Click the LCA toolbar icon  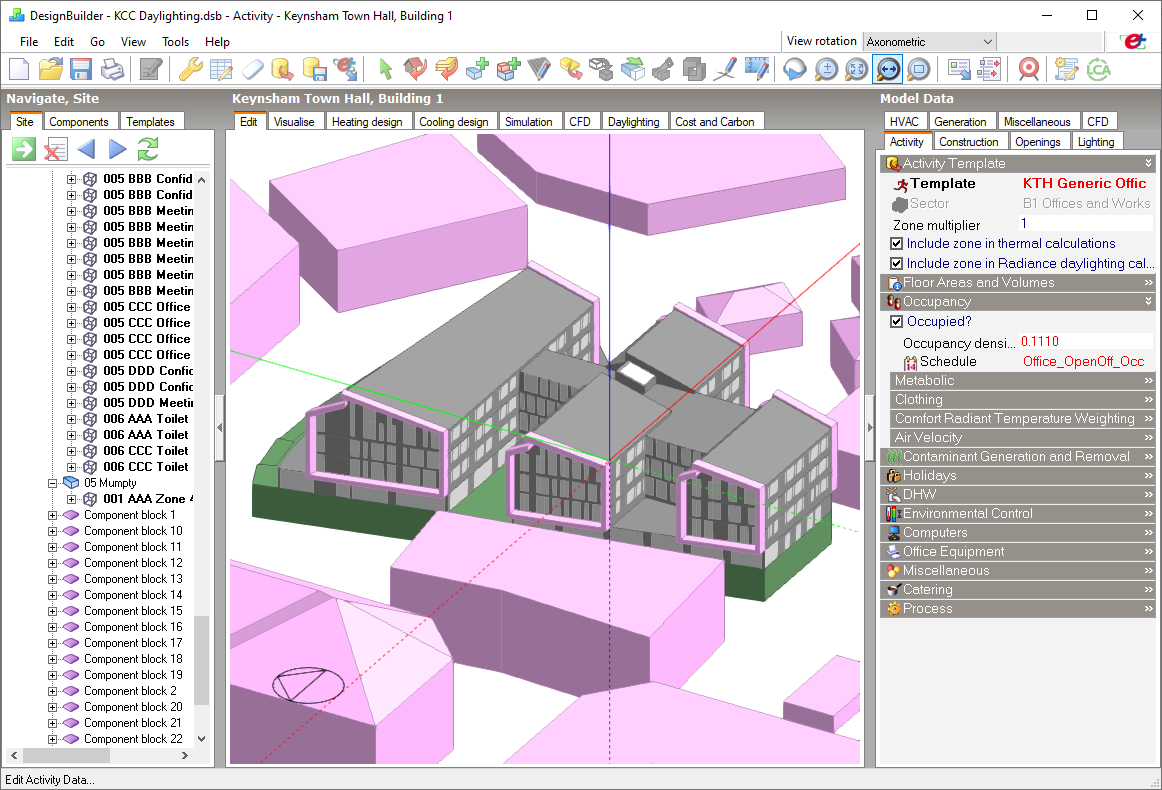click(1098, 69)
